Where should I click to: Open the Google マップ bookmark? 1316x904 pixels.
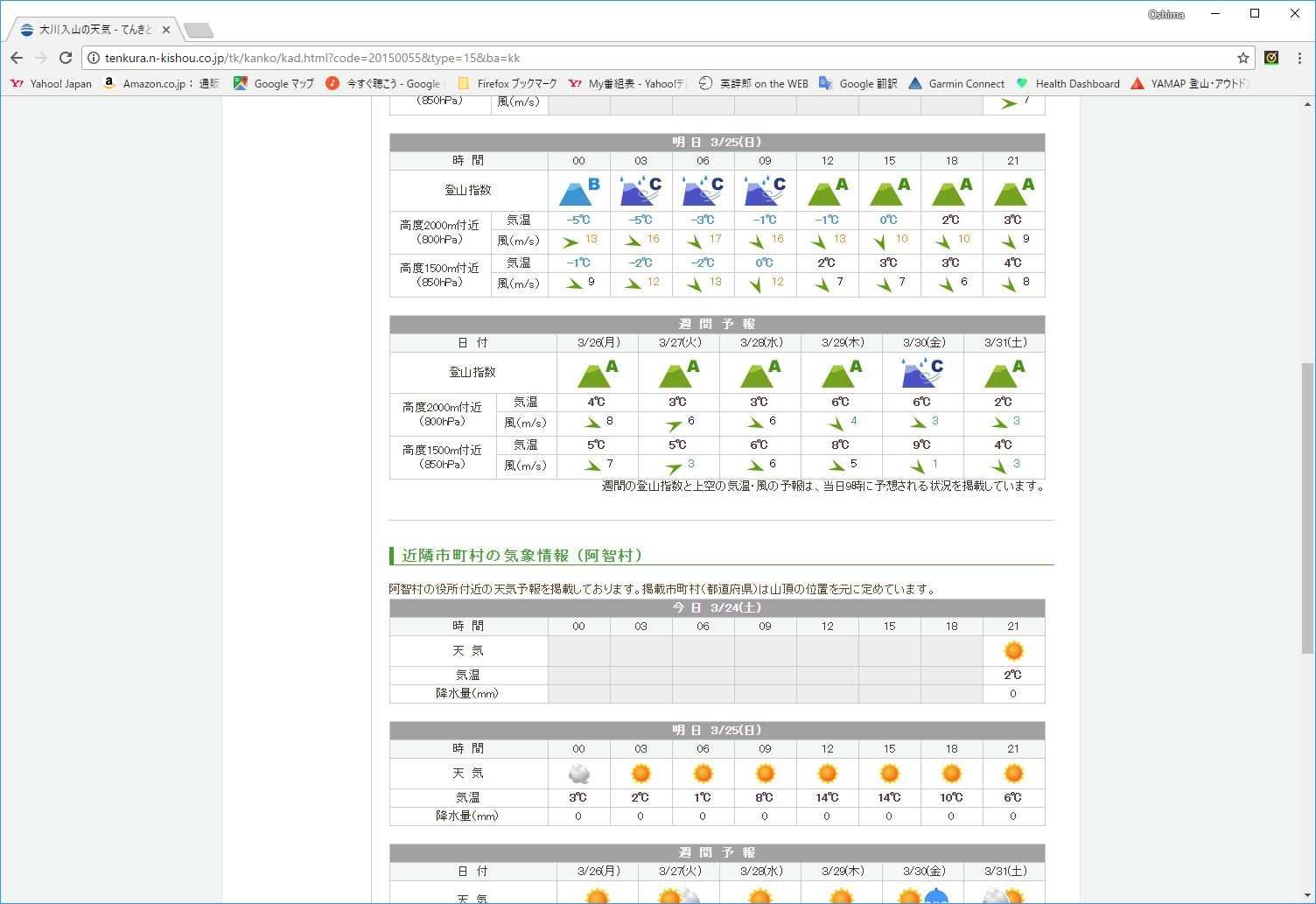click(274, 84)
